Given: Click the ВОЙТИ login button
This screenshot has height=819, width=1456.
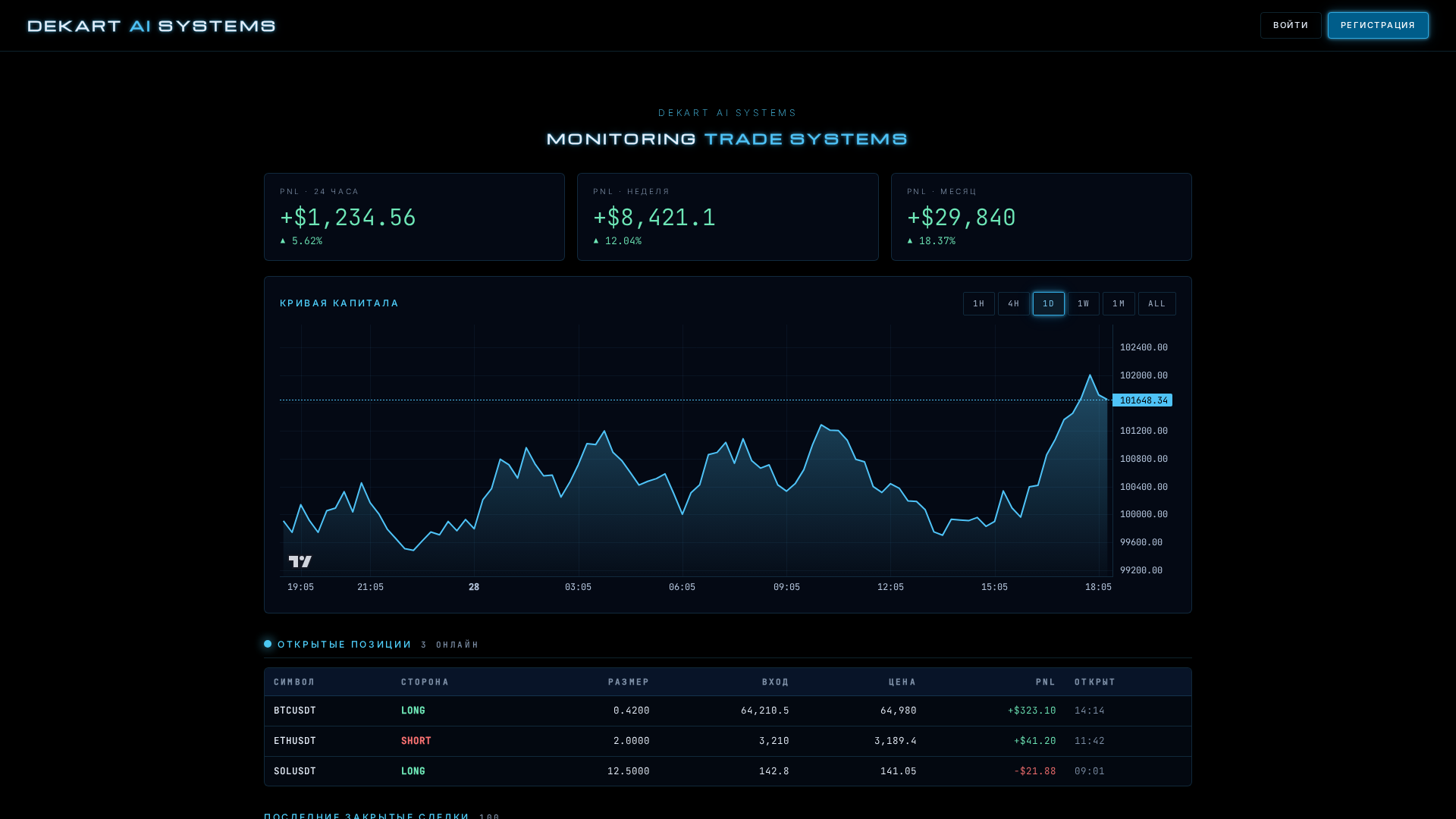Looking at the screenshot, I should coord(1291,25).
